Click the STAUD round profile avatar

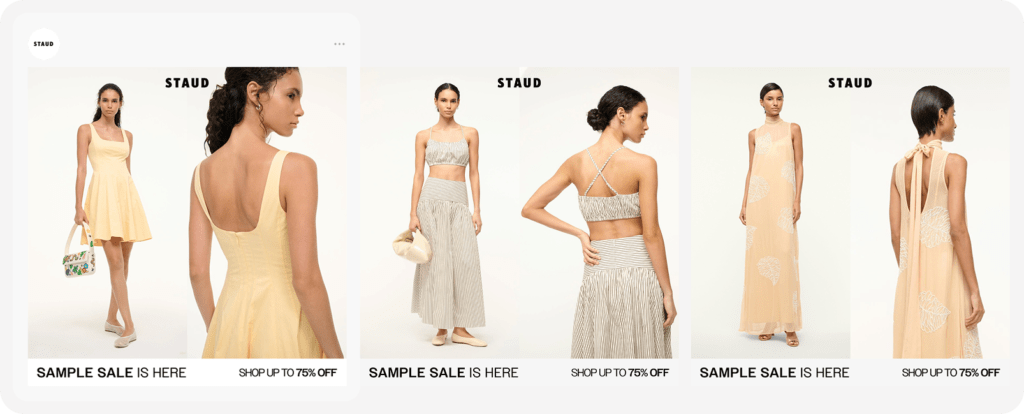click(x=44, y=44)
